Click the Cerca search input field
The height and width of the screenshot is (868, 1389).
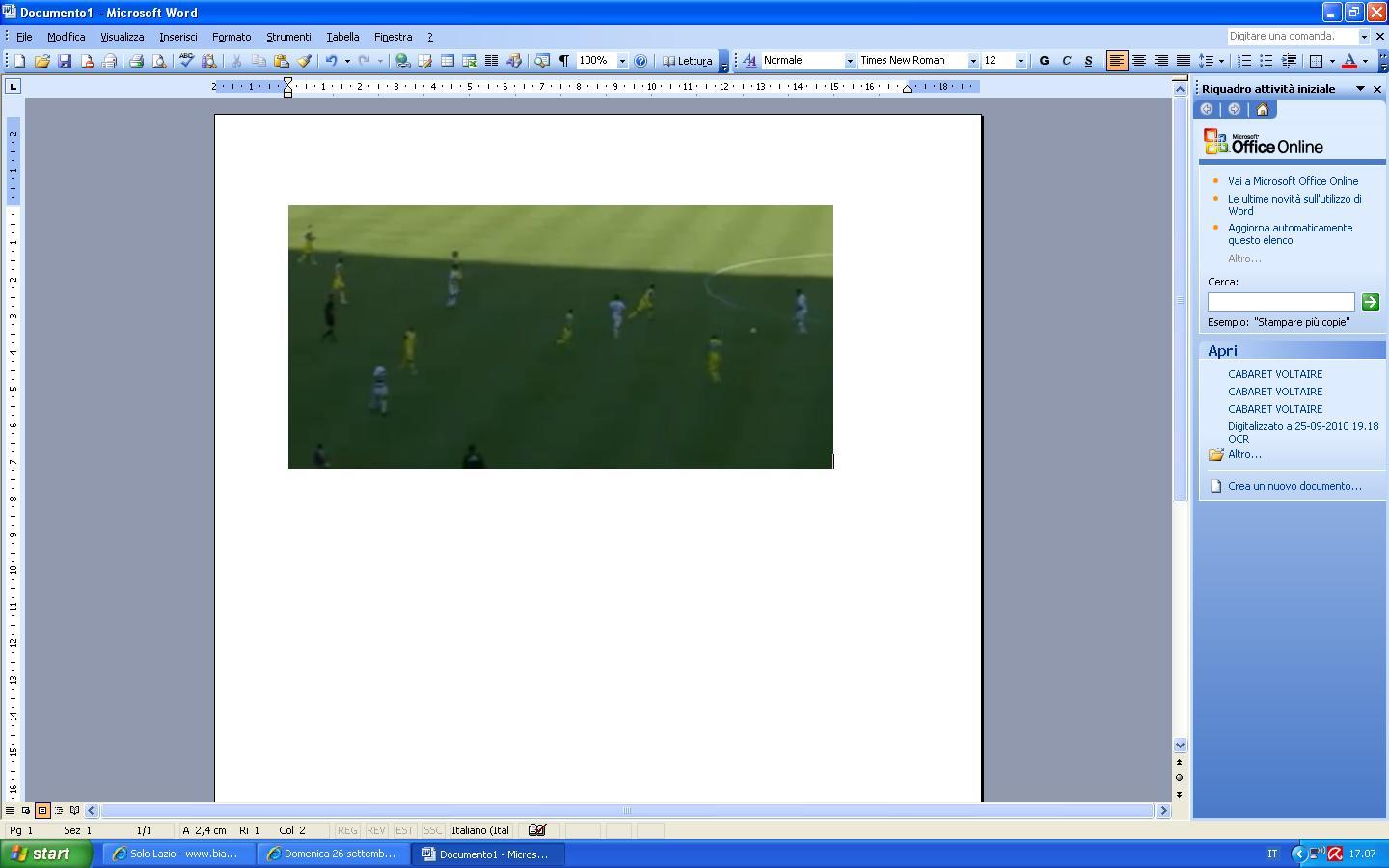(x=1281, y=302)
